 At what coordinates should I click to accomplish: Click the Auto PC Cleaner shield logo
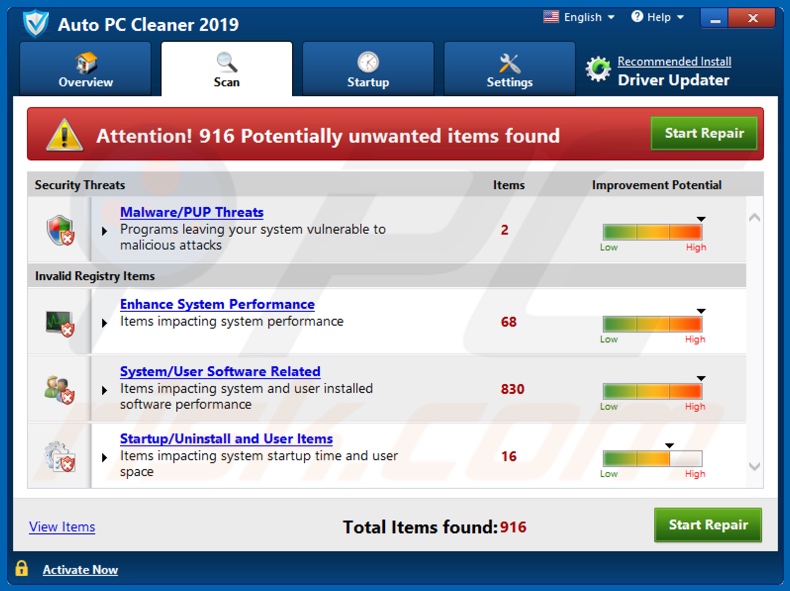point(36,24)
